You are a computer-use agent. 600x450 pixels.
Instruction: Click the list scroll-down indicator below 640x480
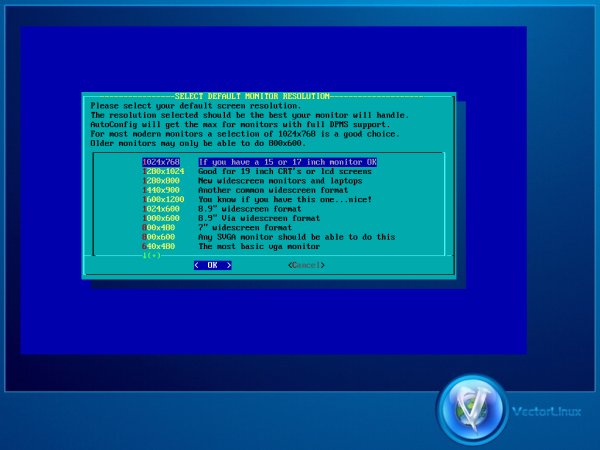tap(152, 256)
